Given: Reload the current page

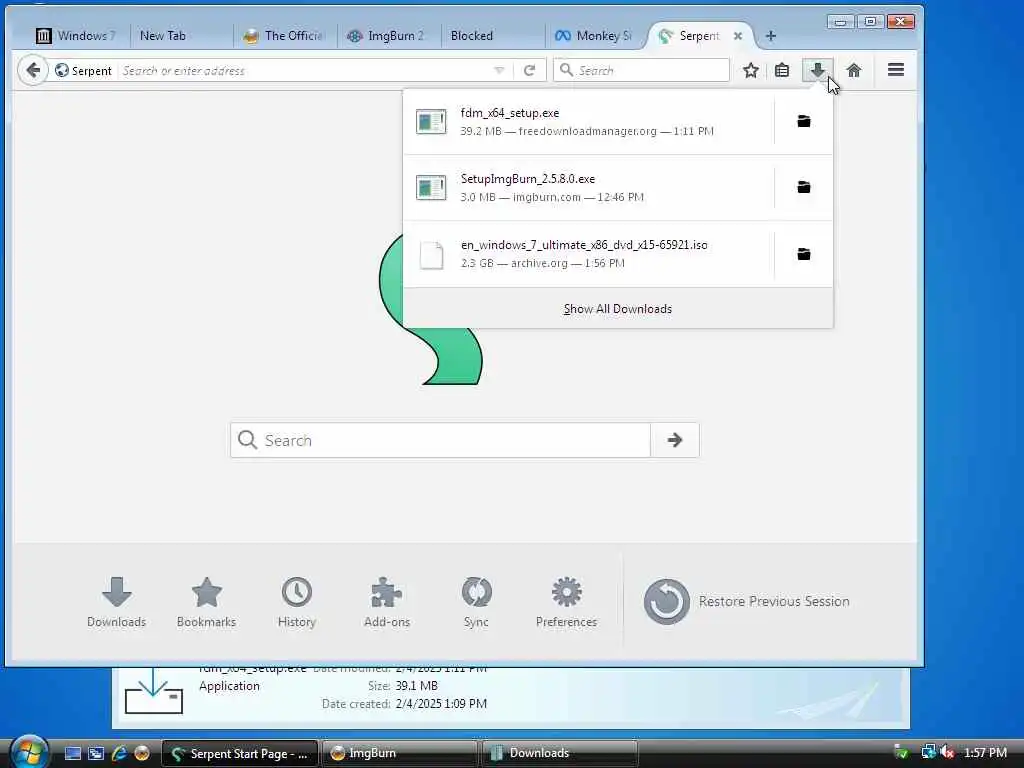Looking at the screenshot, I should tap(530, 70).
